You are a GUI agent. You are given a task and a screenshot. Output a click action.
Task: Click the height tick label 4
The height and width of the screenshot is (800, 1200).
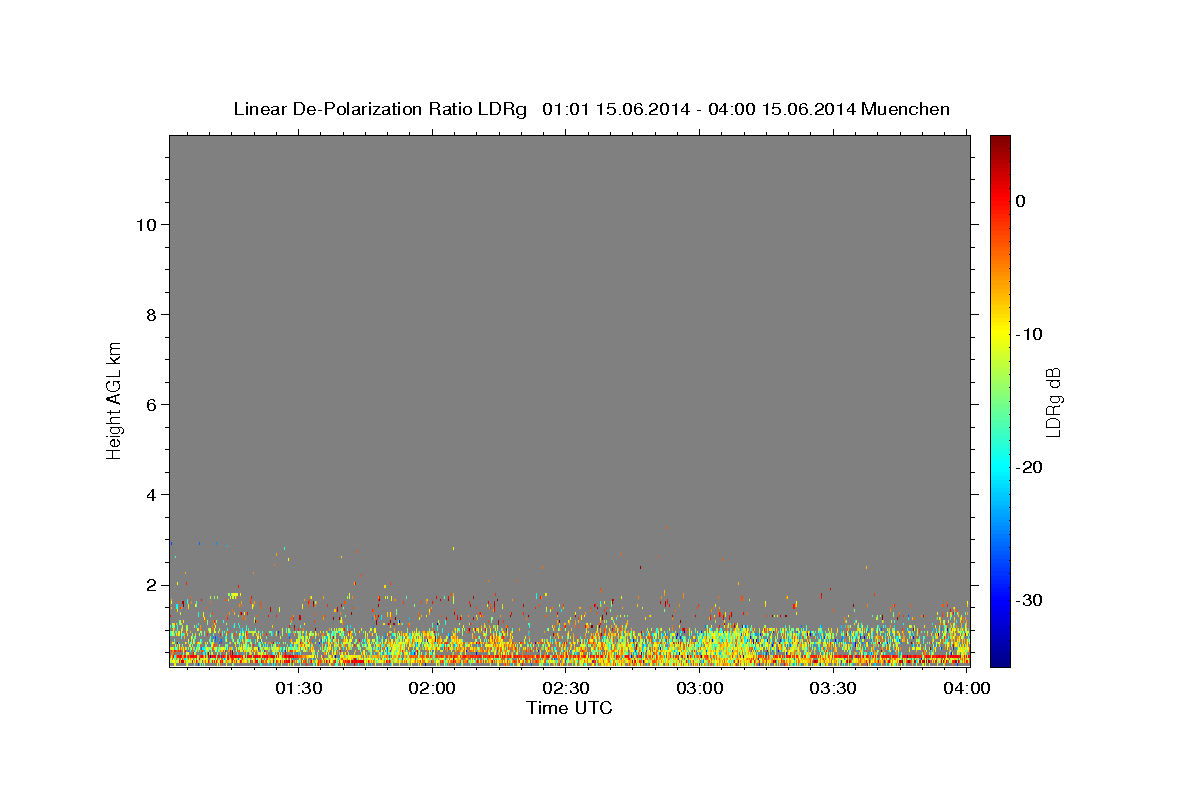(x=152, y=495)
